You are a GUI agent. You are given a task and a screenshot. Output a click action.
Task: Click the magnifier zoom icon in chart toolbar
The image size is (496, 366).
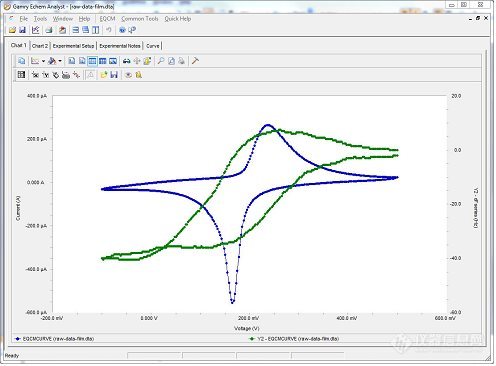[161, 61]
